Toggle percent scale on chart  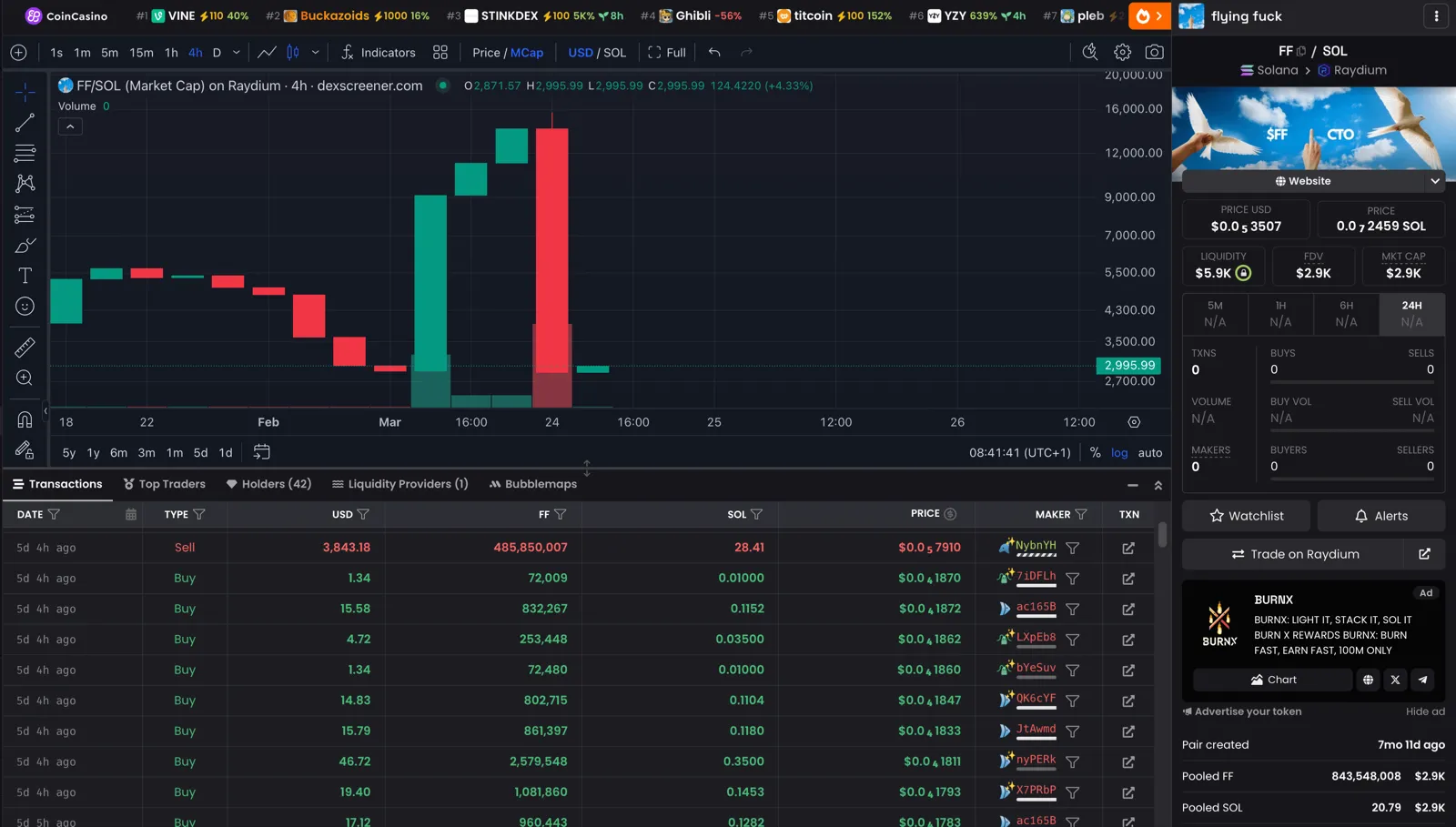click(1095, 452)
